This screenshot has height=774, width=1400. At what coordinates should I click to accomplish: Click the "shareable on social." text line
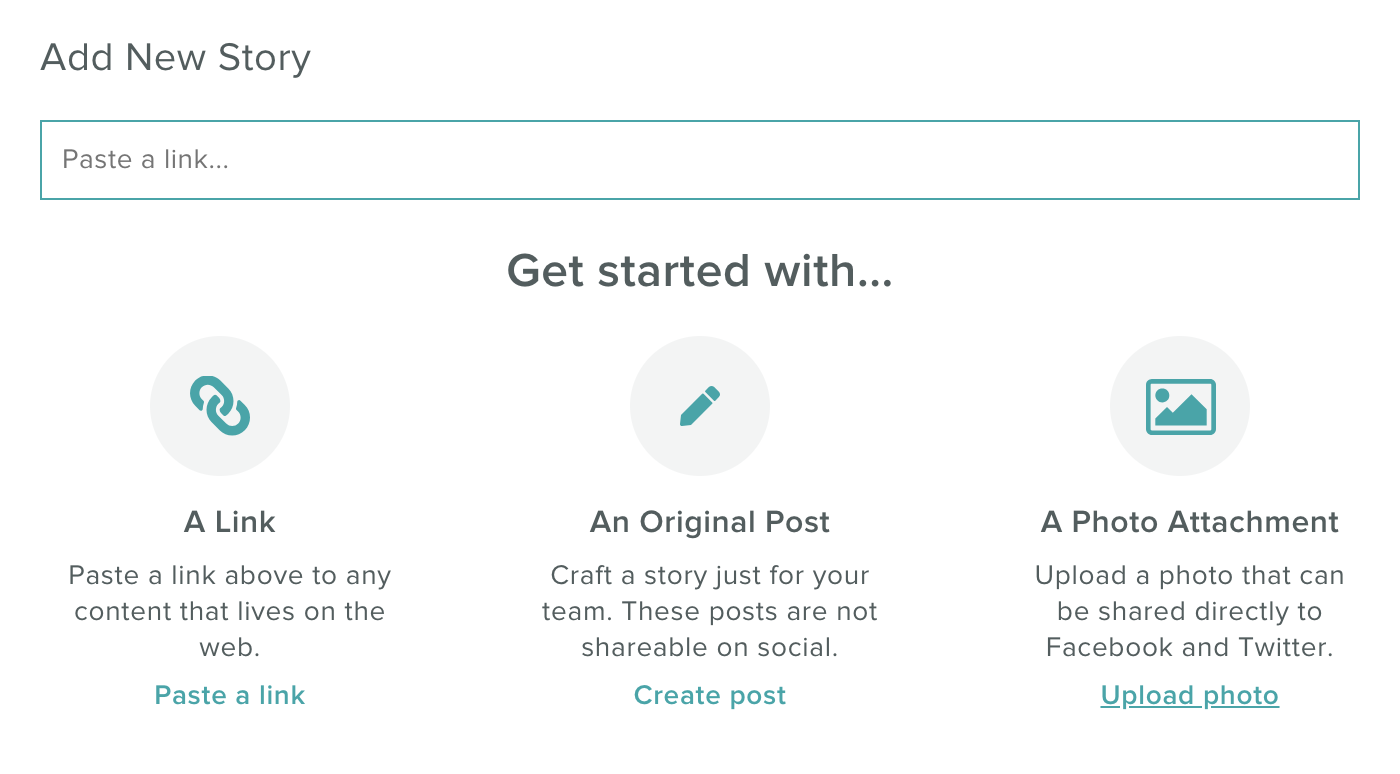click(710, 648)
